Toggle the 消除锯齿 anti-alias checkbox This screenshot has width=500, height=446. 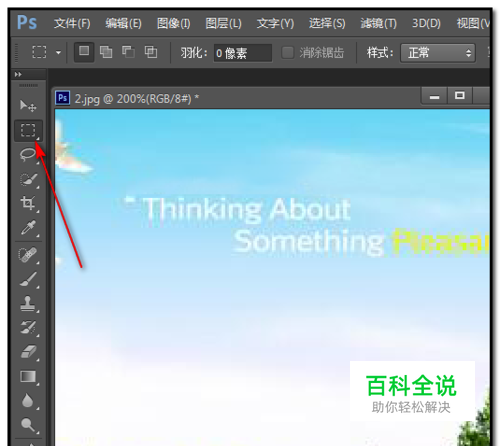tap(287, 53)
